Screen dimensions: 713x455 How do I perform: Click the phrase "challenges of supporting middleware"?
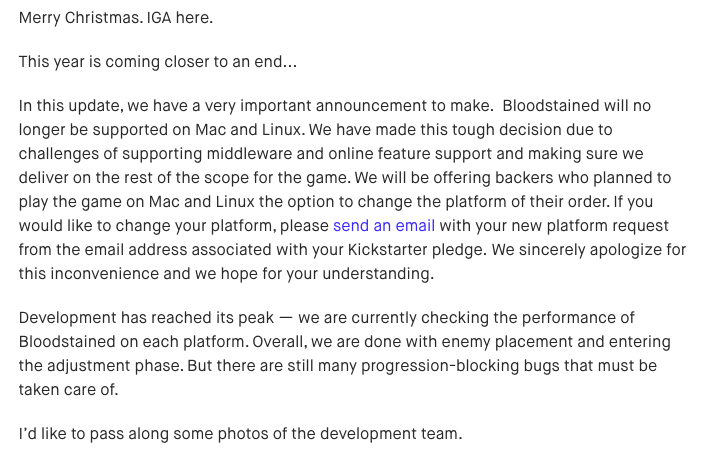(148, 154)
